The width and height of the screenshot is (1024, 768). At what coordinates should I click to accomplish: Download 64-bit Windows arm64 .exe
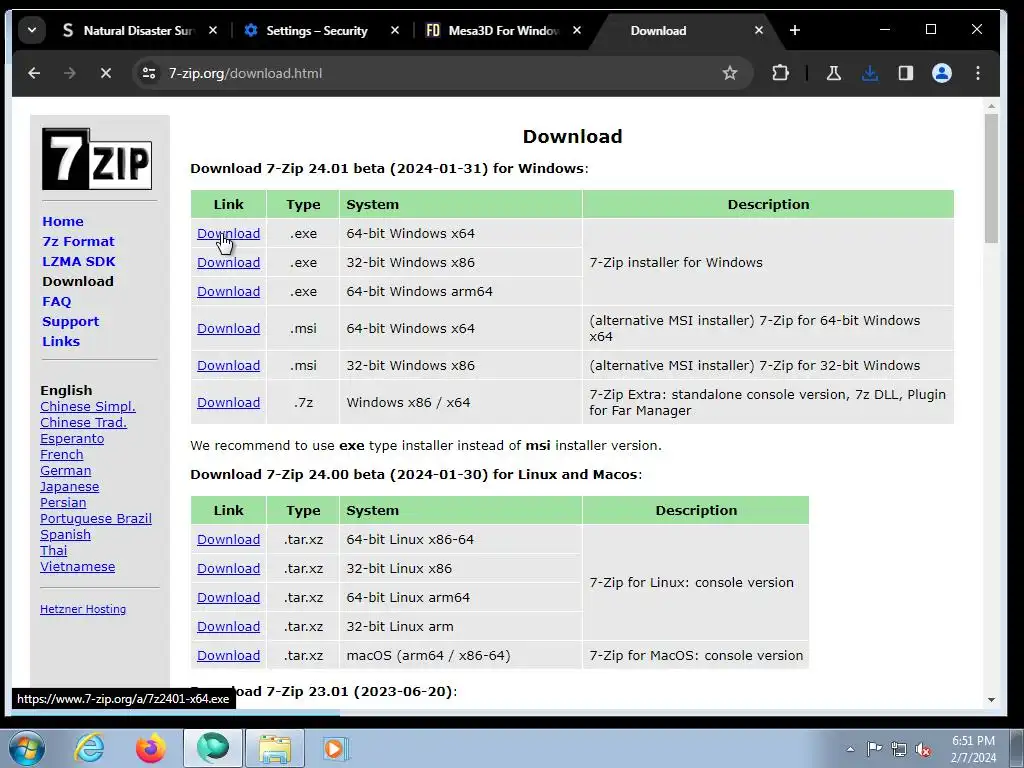point(229,291)
